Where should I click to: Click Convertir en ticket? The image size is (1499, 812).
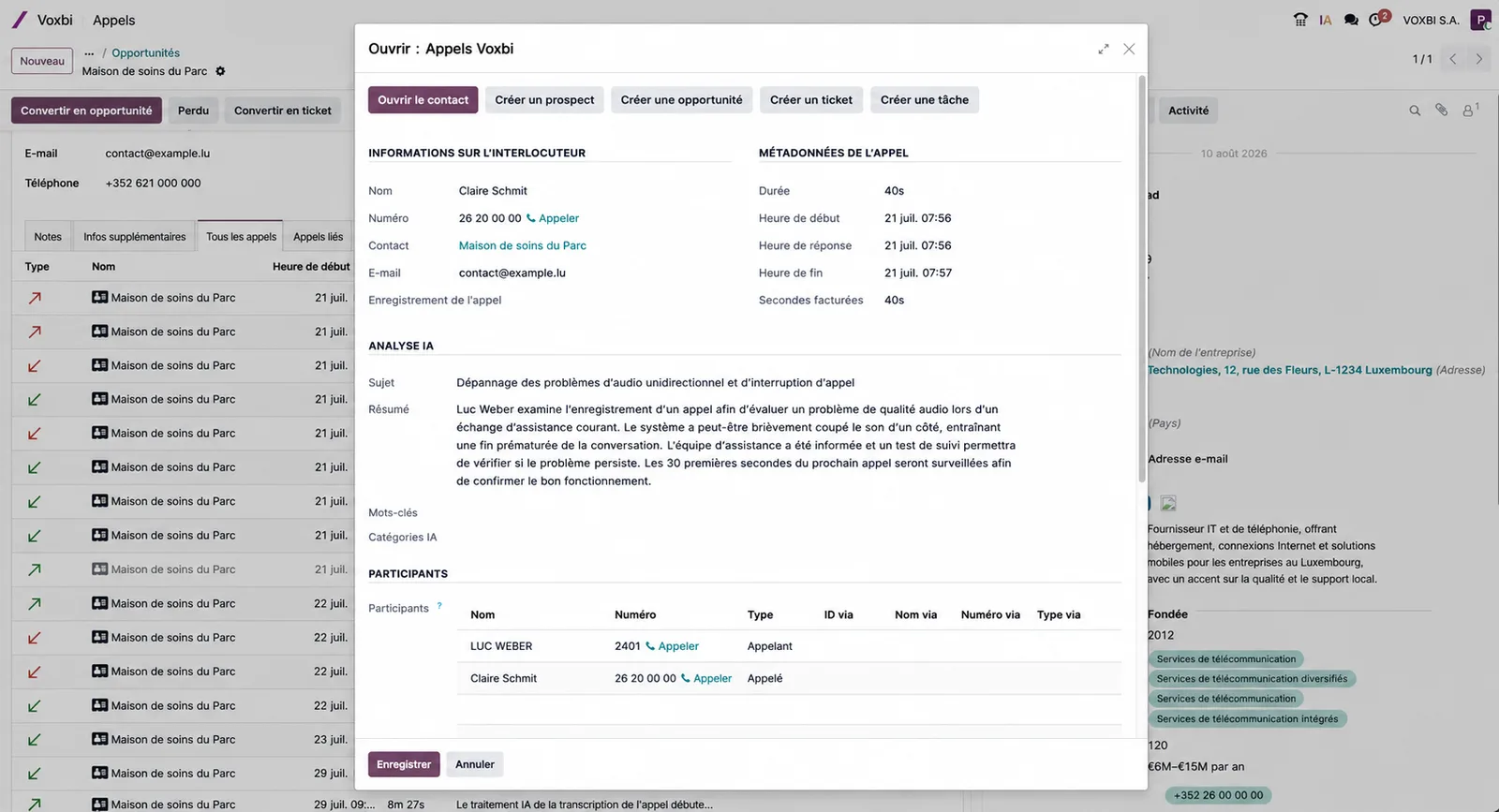click(283, 111)
